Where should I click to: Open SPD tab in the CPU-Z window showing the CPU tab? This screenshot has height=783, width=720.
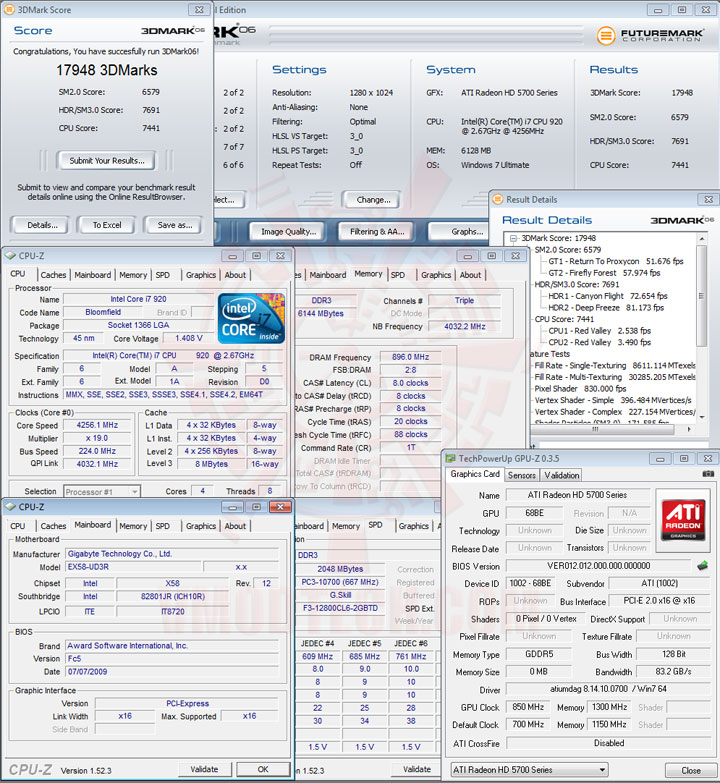[x=162, y=275]
